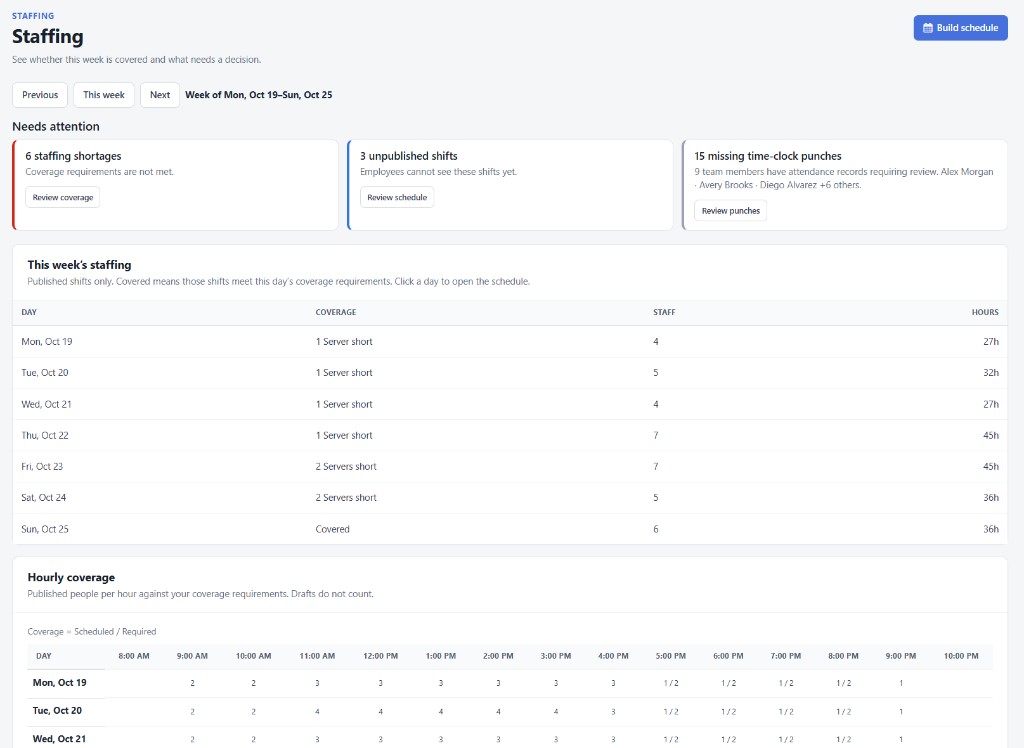The image size is (1024, 748).
Task: Click the staff count 6 for Sunday
Action: [656, 529]
